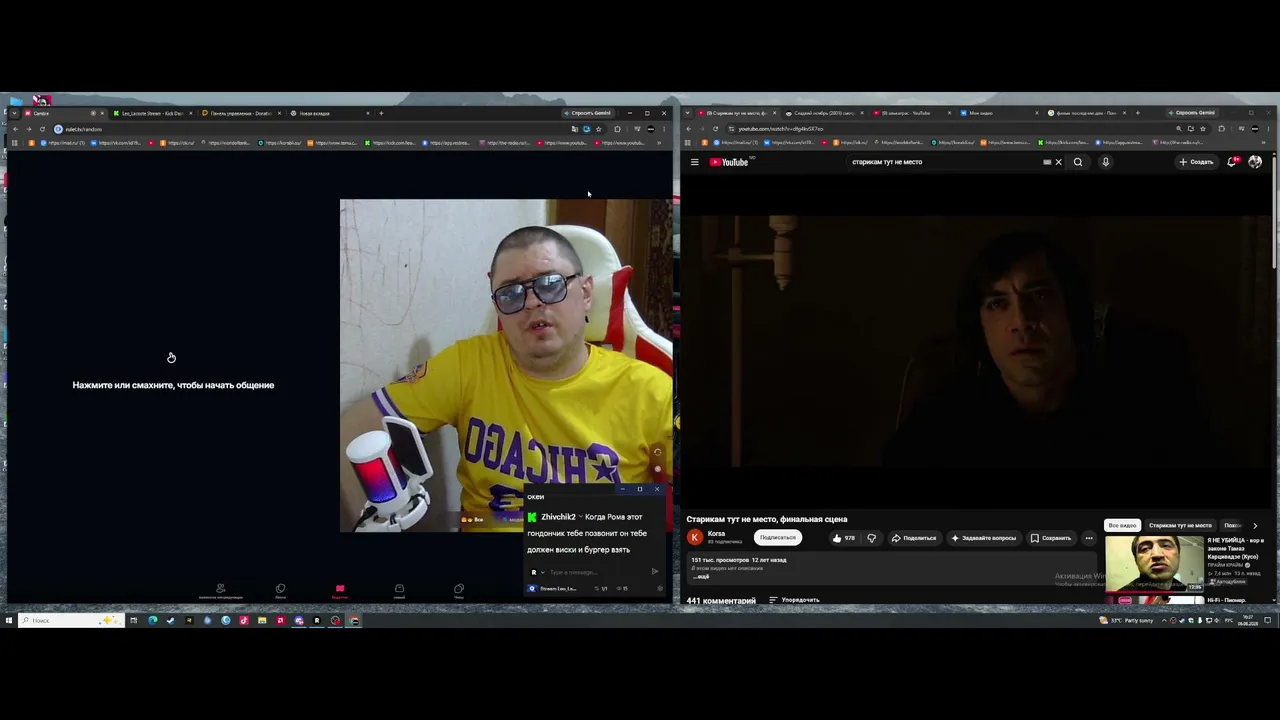Switch to the 'Новая вкладка' tab
Screen dimensions: 1280x720
click(x=329, y=113)
